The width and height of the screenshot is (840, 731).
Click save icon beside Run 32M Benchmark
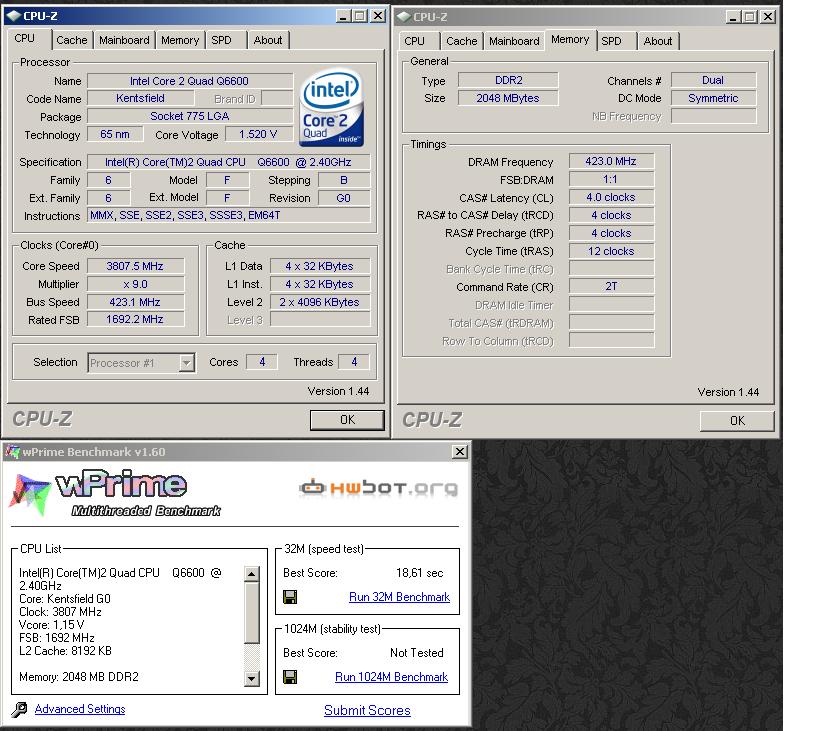(290, 597)
